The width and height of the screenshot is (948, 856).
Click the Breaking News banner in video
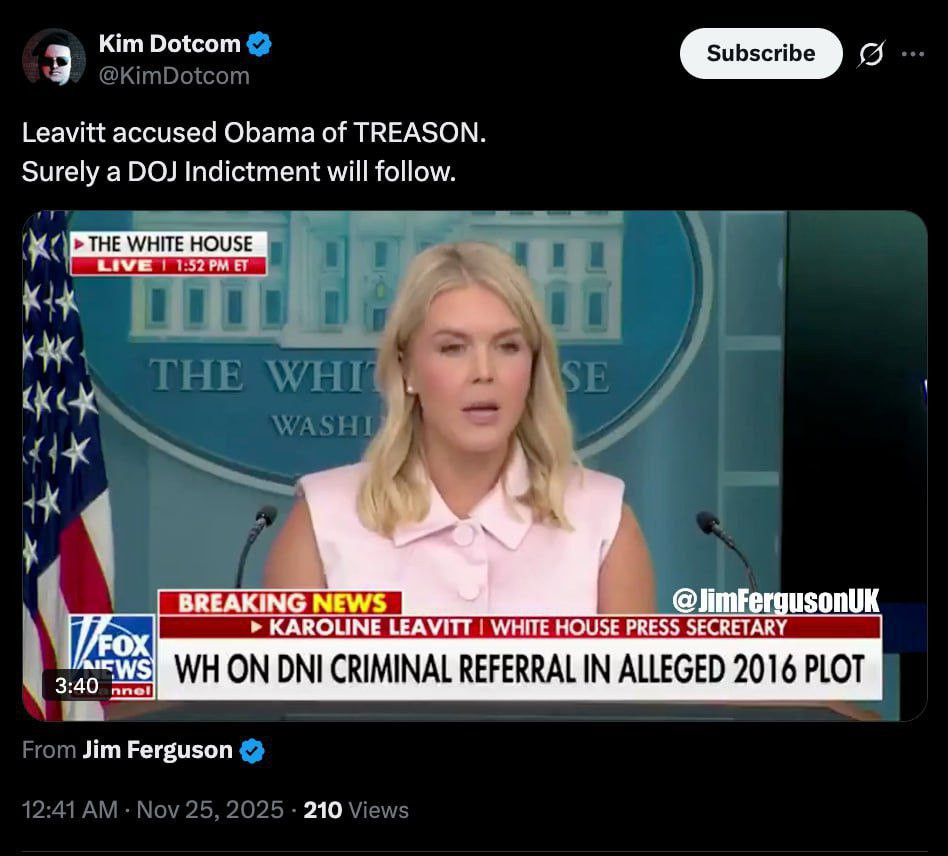coord(281,603)
